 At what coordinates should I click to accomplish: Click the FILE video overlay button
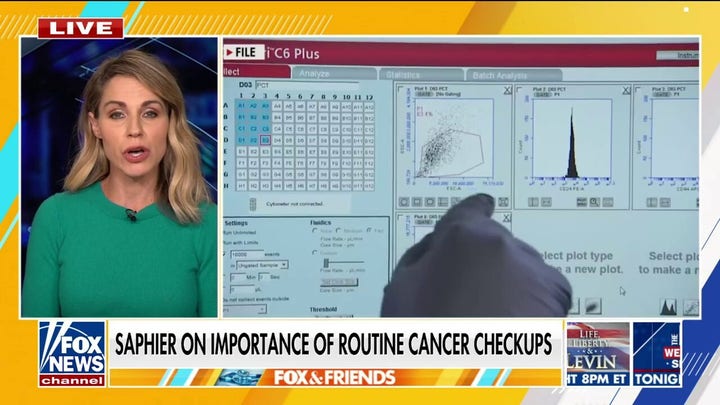coord(243,52)
